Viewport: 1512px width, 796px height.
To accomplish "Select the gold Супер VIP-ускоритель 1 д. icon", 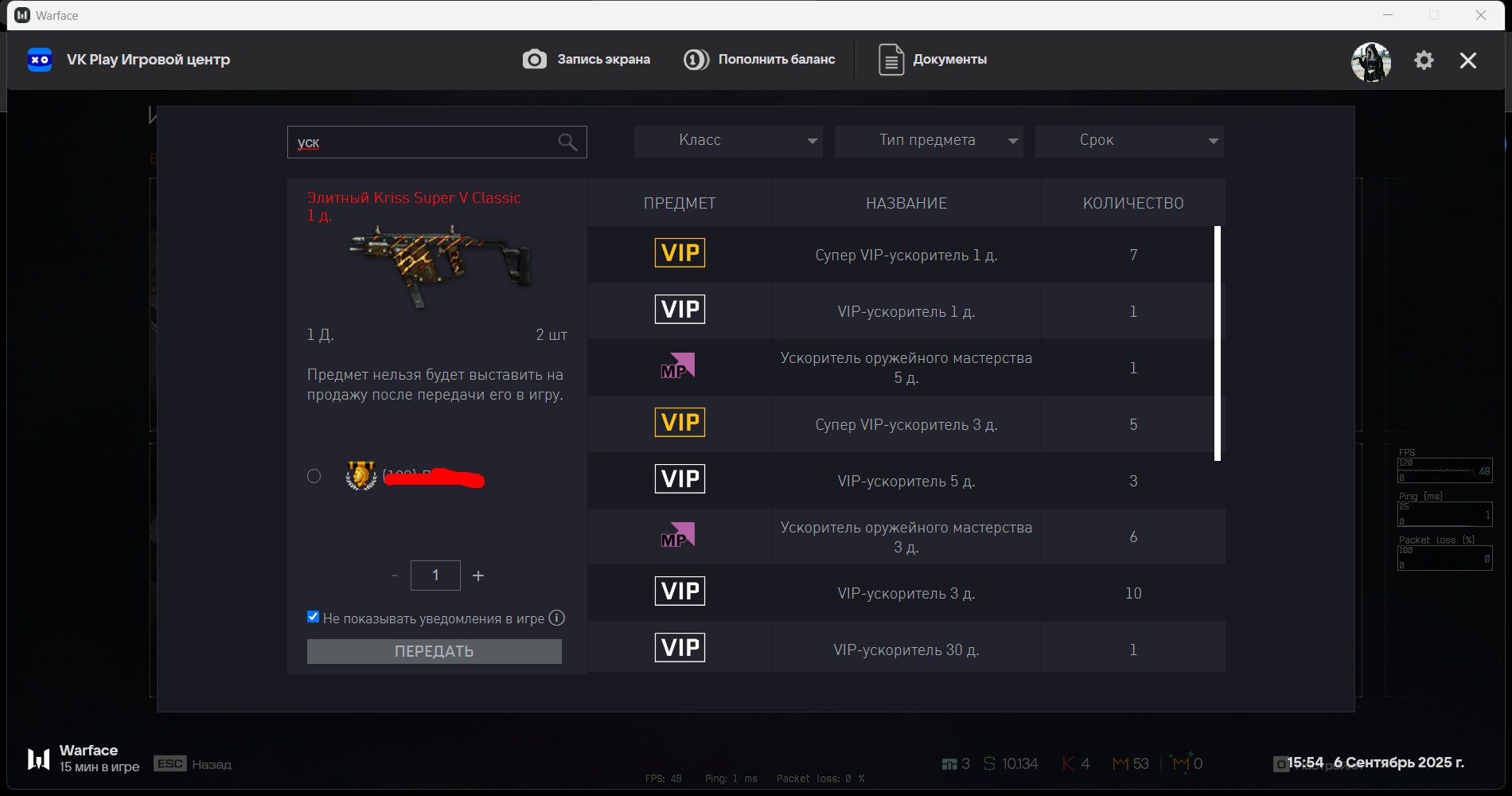I will click(x=680, y=253).
